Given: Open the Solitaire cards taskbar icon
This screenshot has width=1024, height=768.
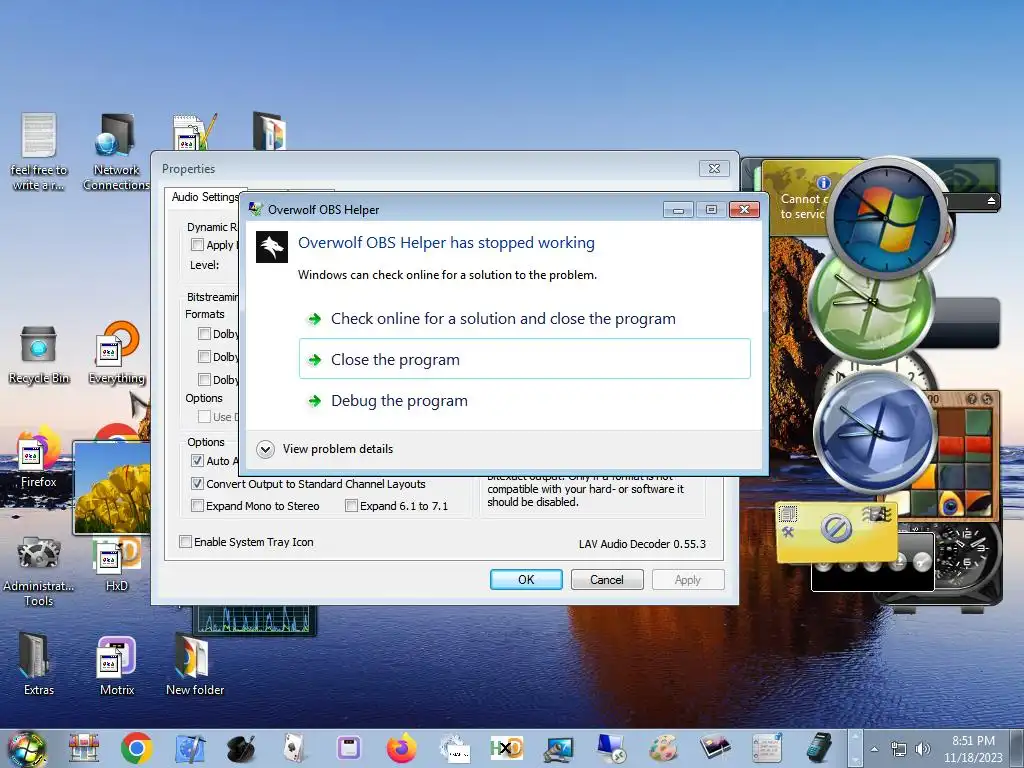Looking at the screenshot, I should [x=295, y=748].
